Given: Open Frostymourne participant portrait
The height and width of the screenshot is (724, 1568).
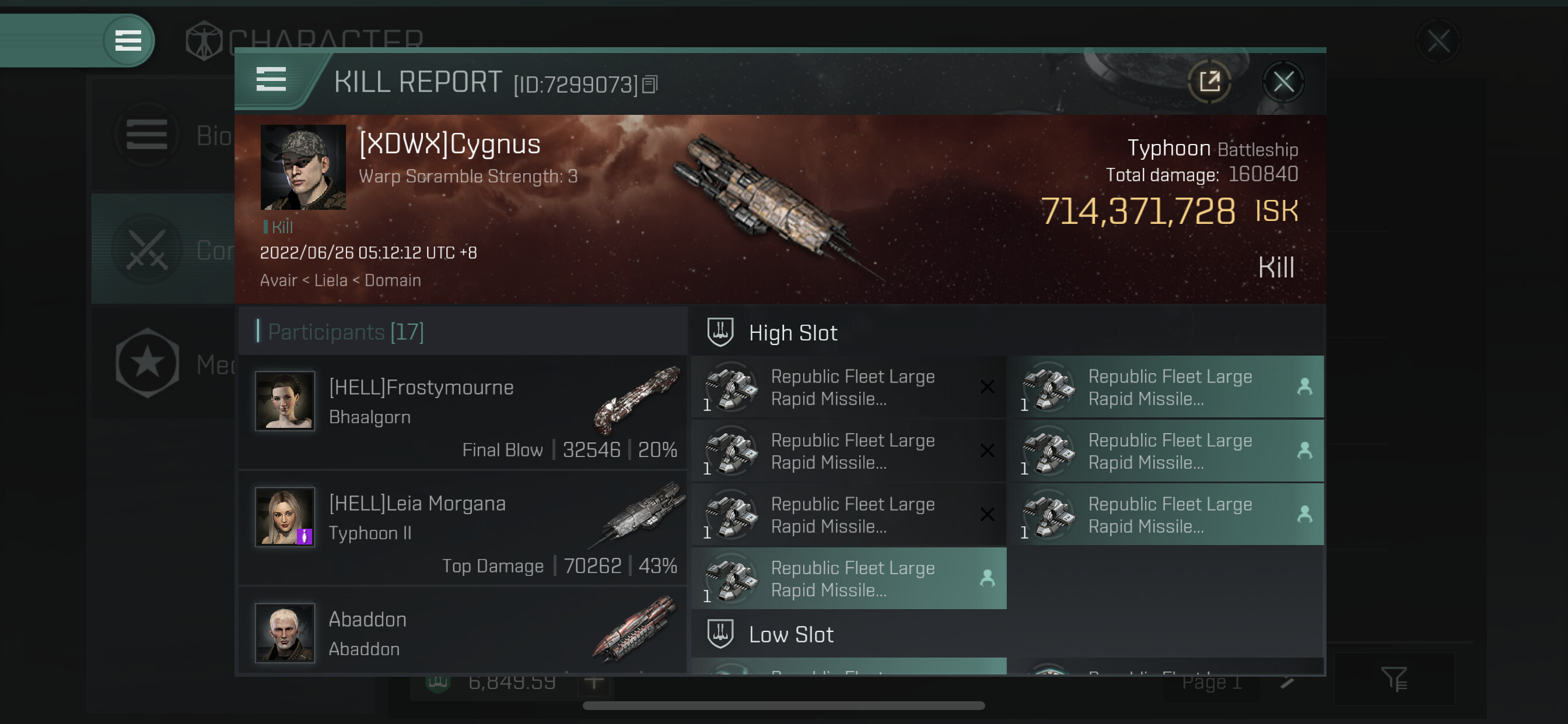Looking at the screenshot, I should (285, 400).
